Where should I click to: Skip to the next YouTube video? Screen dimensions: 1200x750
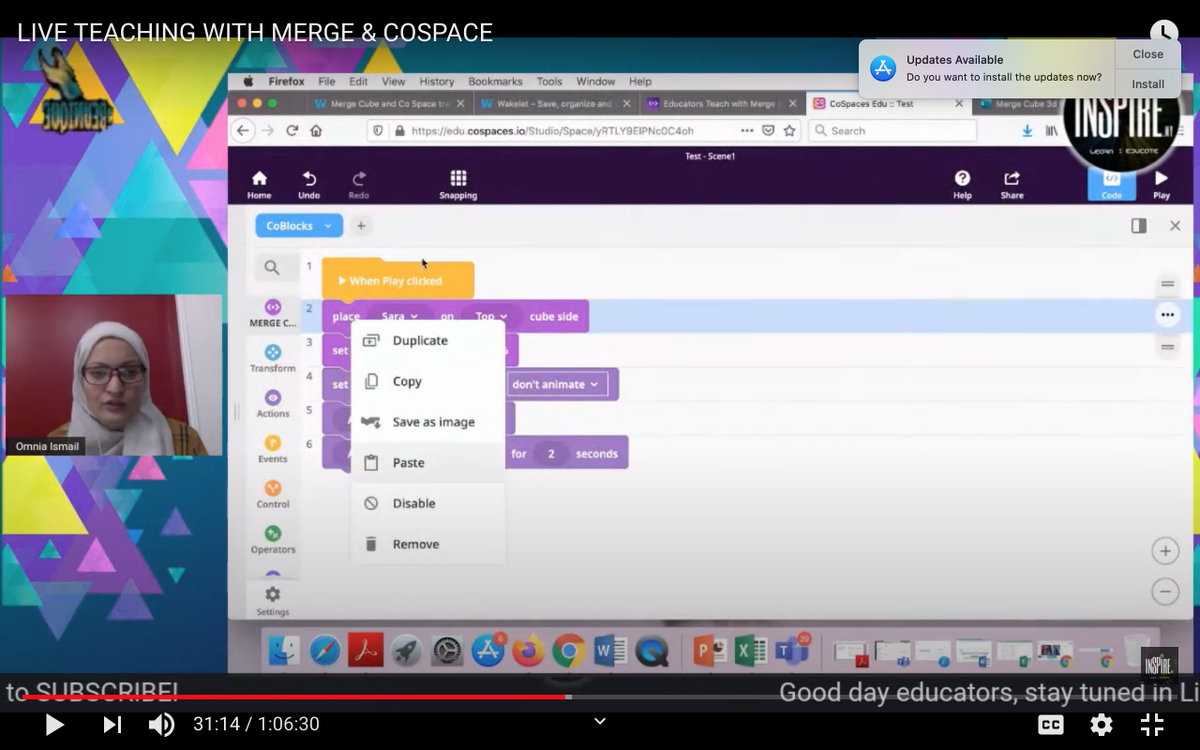pyautogui.click(x=112, y=724)
